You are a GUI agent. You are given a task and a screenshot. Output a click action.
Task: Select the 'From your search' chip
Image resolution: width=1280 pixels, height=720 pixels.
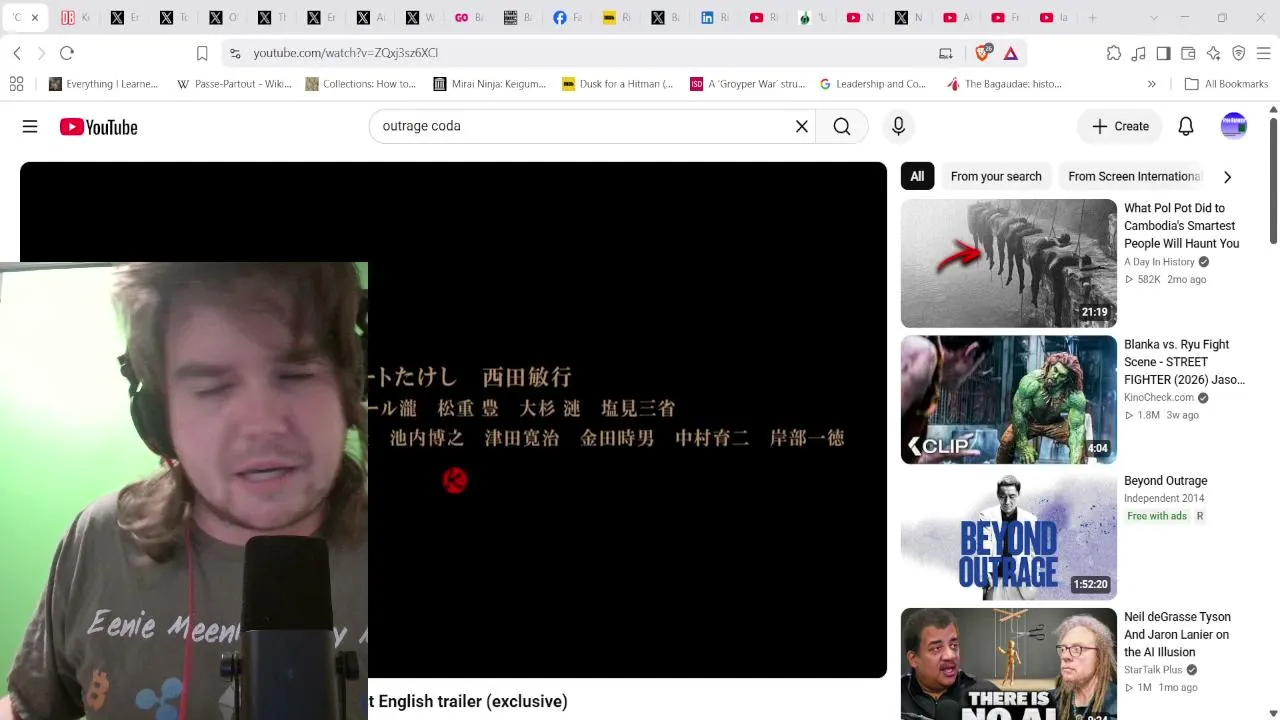click(996, 176)
